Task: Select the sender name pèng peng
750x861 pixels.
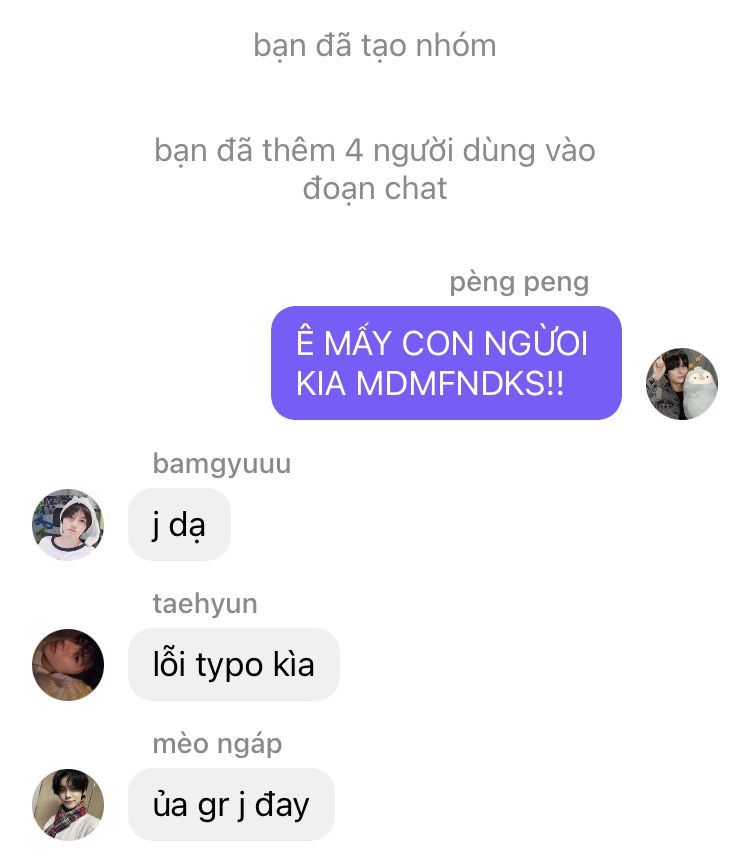Action: tap(519, 282)
